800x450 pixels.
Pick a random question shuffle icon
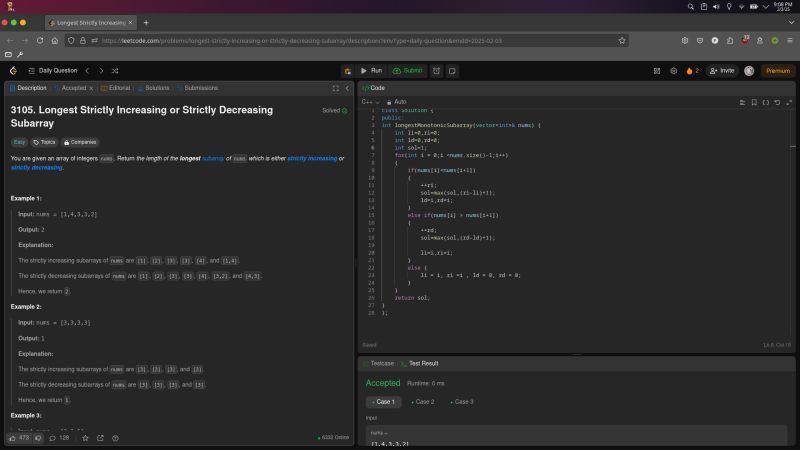(x=115, y=71)
